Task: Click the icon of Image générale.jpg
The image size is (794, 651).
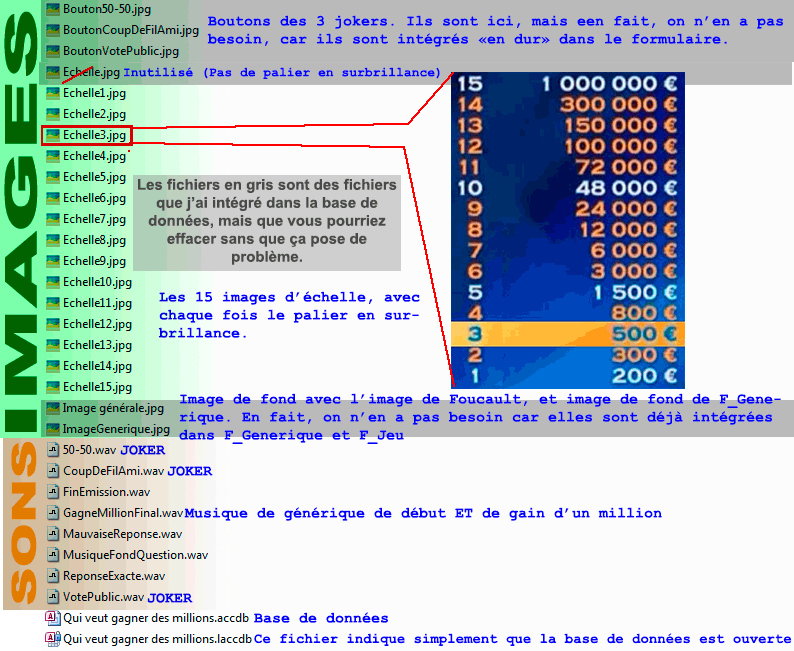Action: pos(53,408)
